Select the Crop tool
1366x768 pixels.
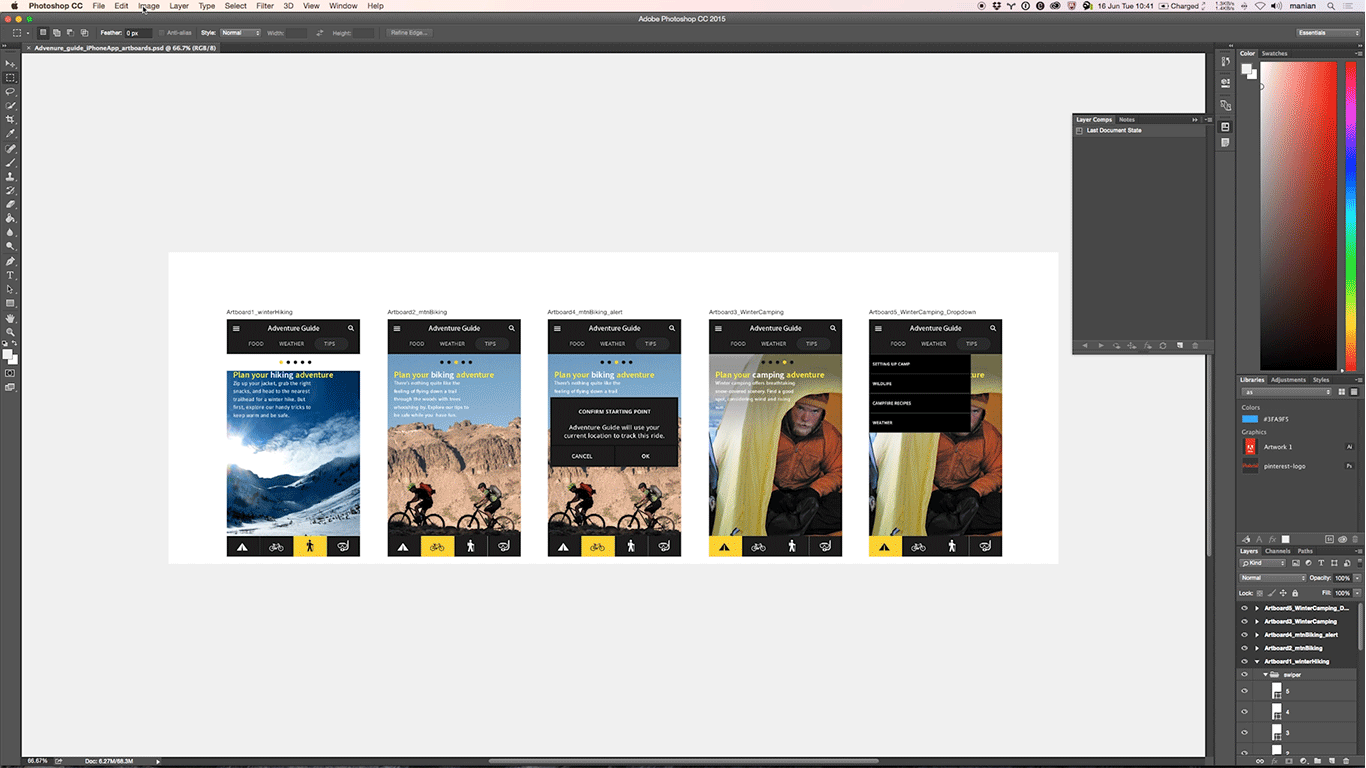[11, 119]
